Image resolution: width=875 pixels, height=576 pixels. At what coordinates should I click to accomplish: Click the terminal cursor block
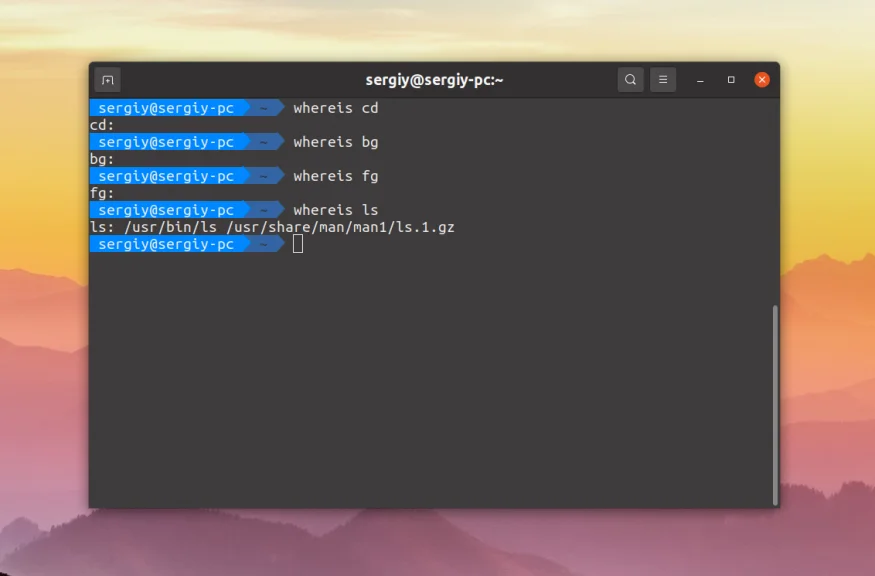click(297, 244)
